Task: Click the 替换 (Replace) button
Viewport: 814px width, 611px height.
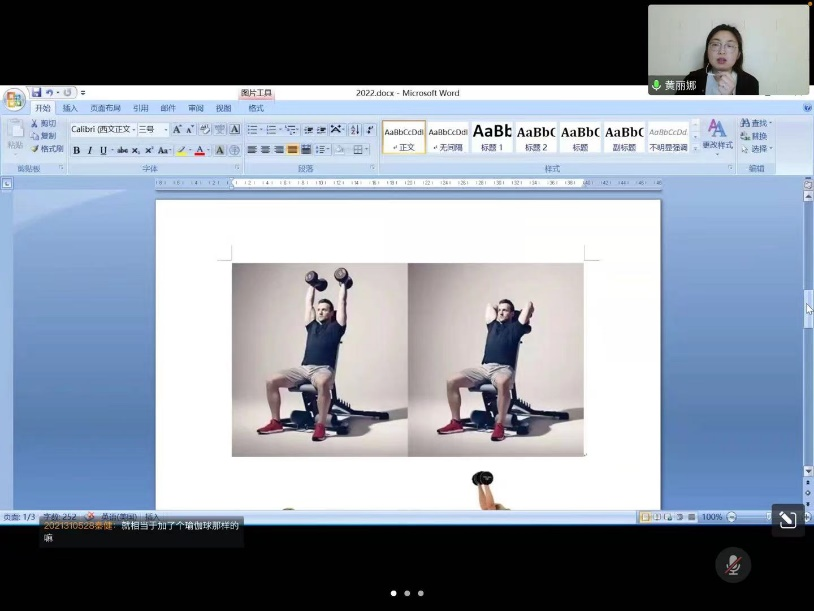Action: coord(755,136)
